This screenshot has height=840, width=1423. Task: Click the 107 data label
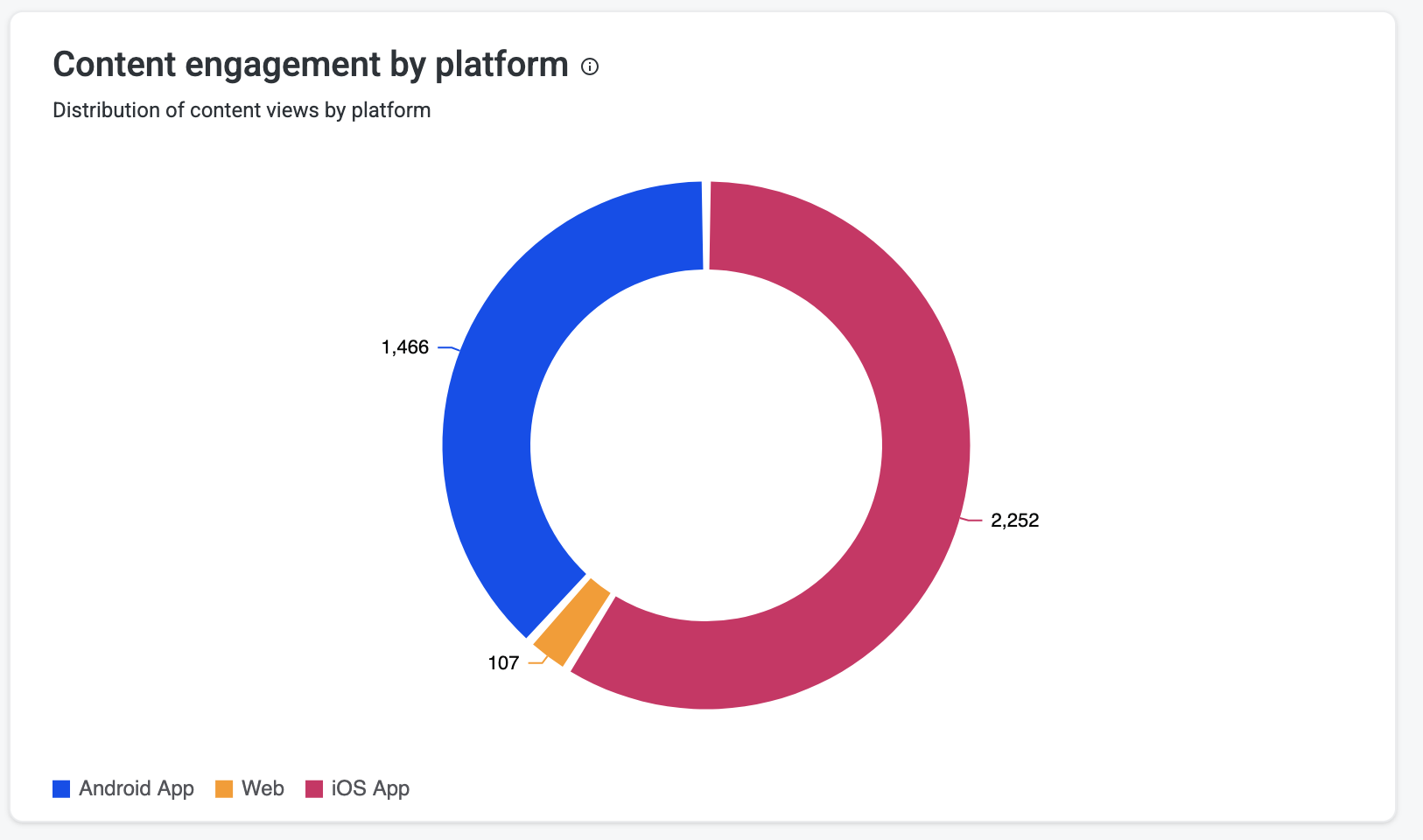coord(503,663)
